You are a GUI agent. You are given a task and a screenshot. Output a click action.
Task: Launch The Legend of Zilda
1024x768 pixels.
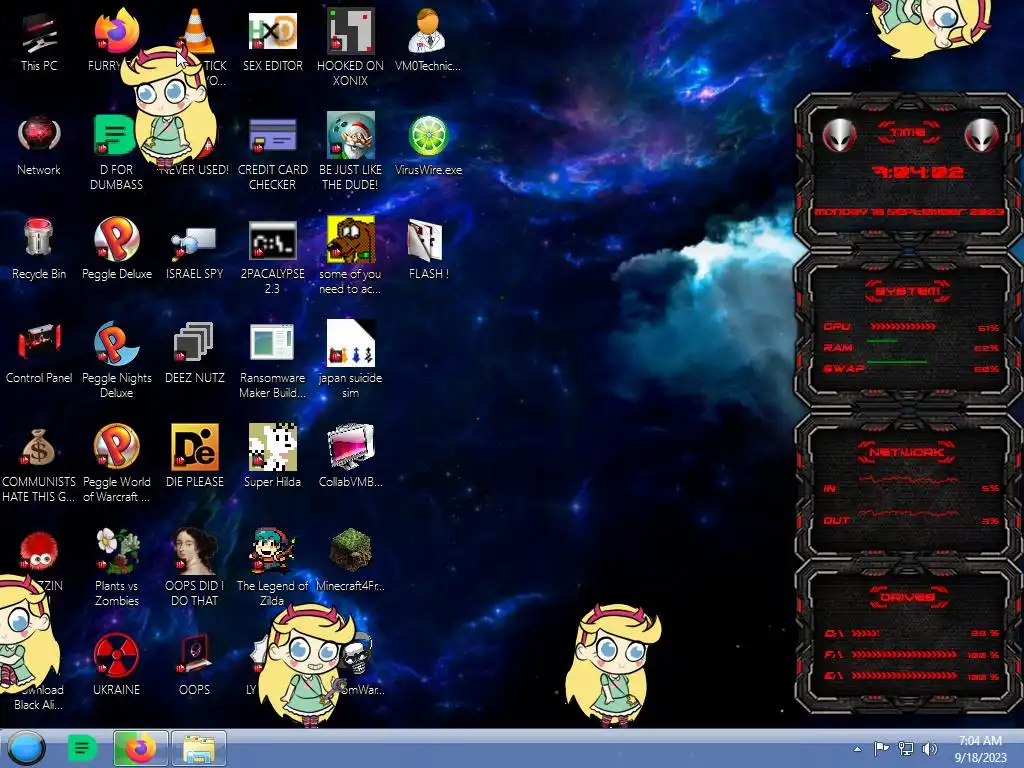[272, 568]
